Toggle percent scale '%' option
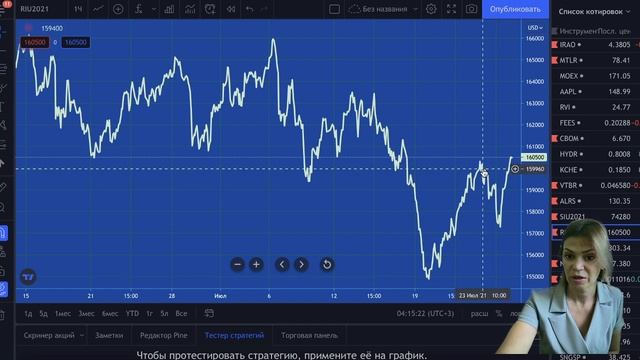This screenshot has height=360, width=640. (x=499, y=313)
